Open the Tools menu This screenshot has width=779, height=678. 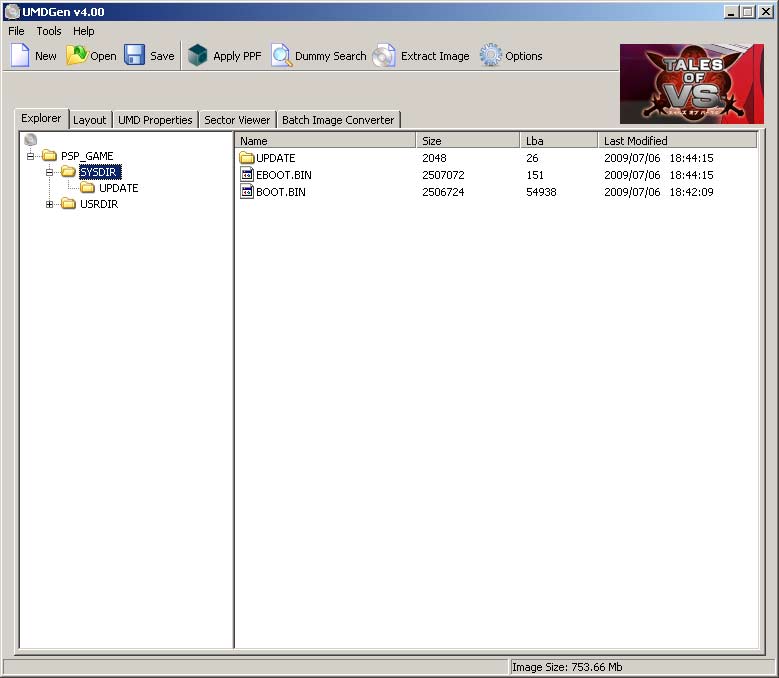tap(49, 31)
